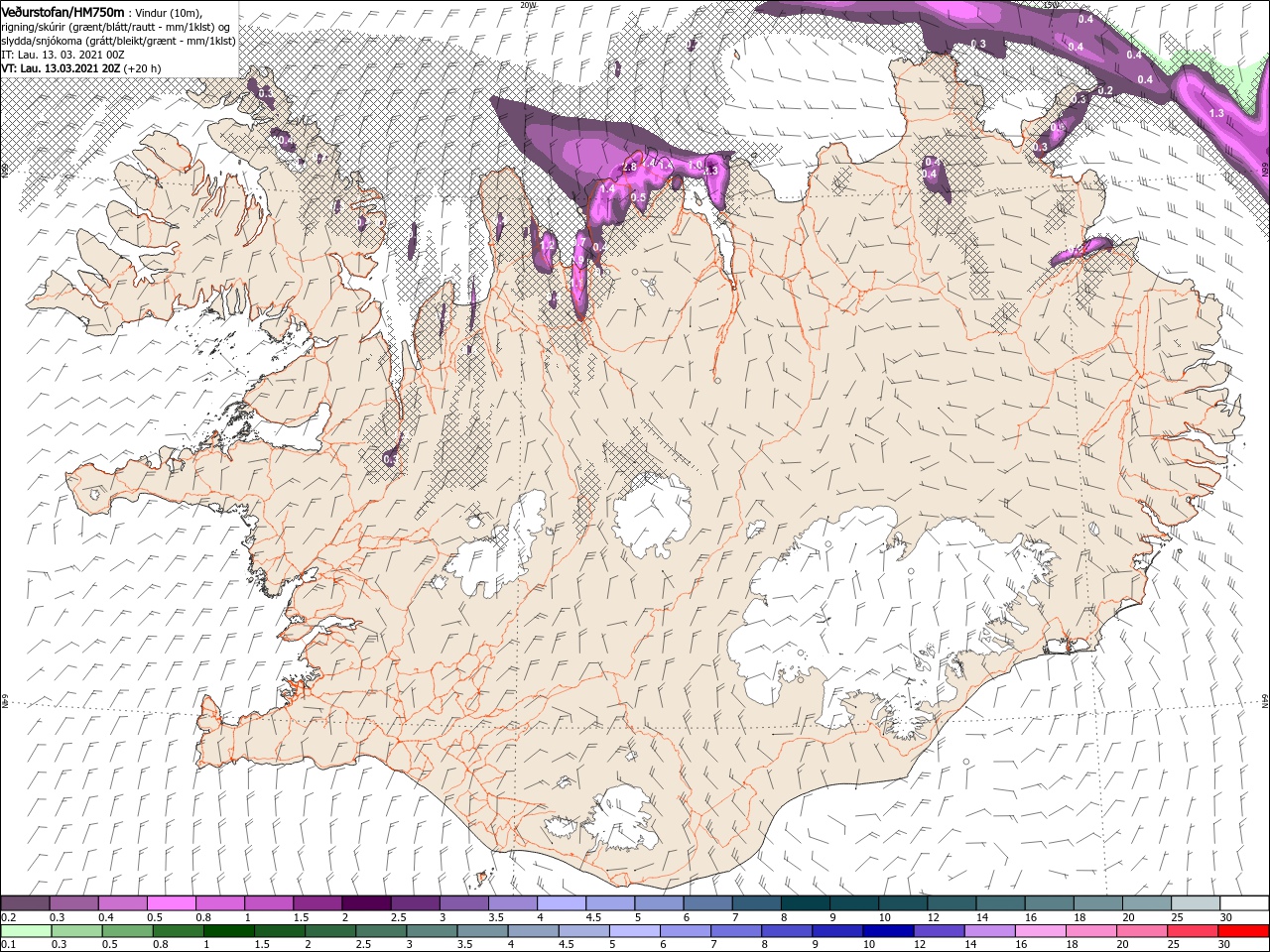This screenshot has width=1270, height=952.
Task: Choose the deep blue 10 swatch, lower legend row
Action: coord(887,931)
